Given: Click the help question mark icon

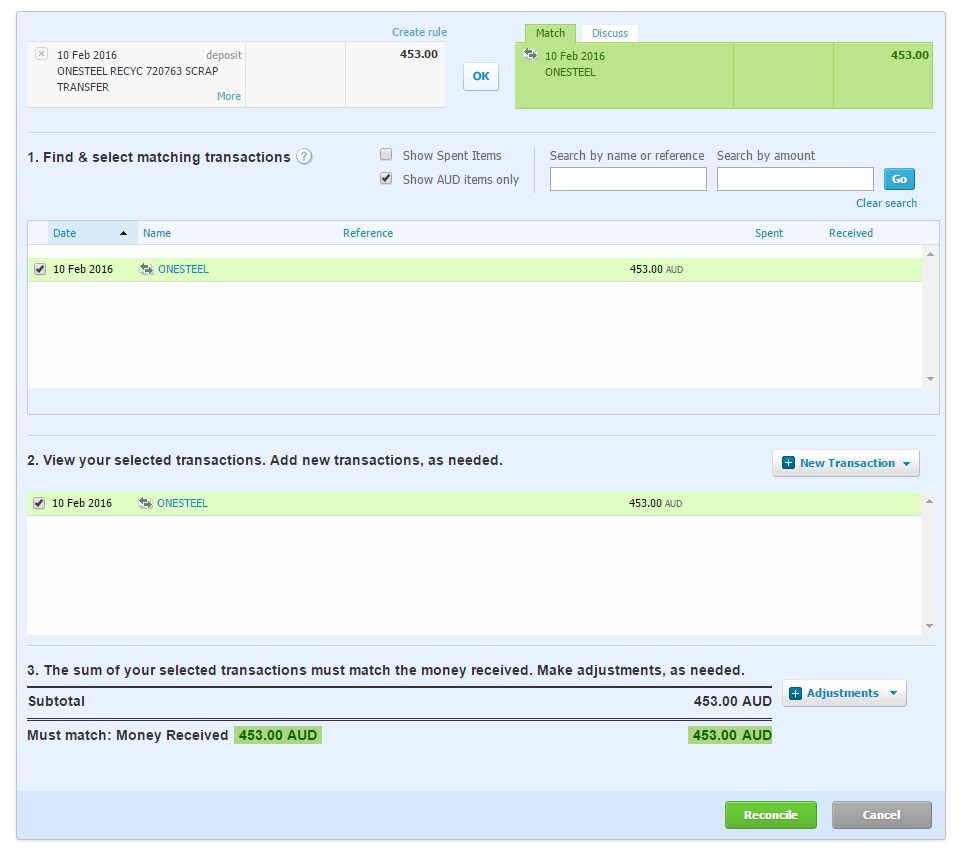Looking at the screenshot, I should pyautogui.click(x=305, y=157).
